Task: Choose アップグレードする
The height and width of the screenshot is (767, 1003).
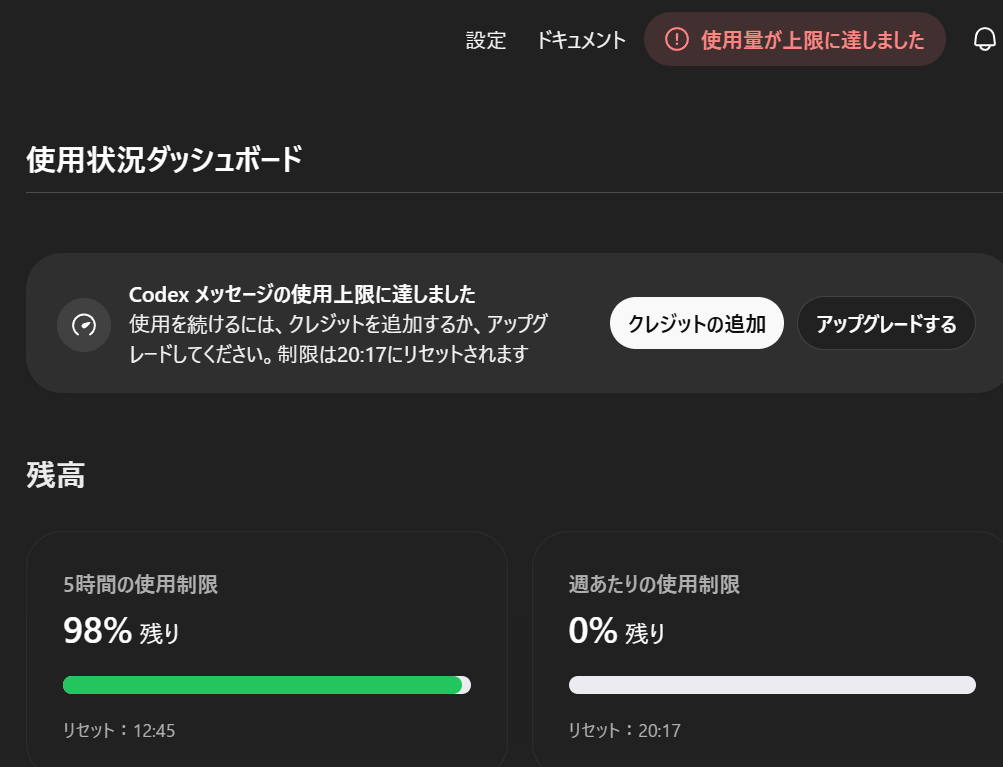Action: coord(885,324)
